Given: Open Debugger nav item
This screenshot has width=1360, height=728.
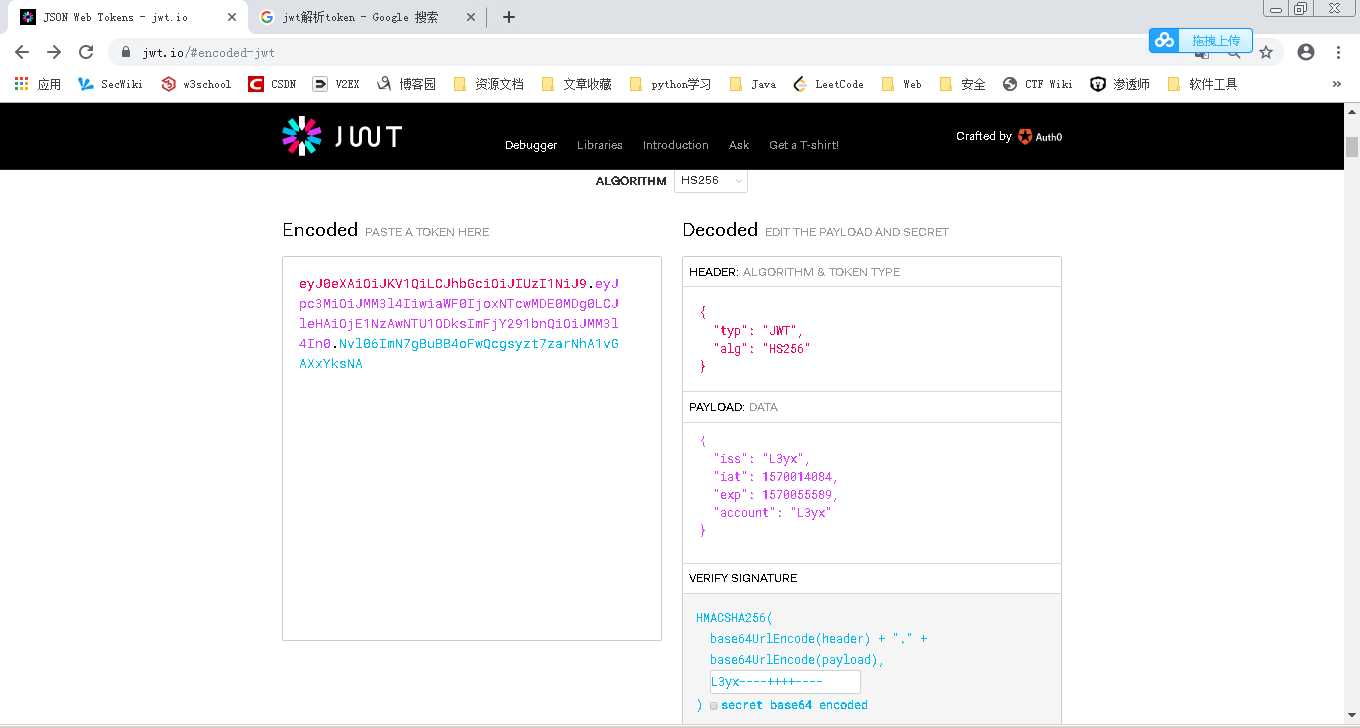Looking at the screenshot, I should click(531, 145).
